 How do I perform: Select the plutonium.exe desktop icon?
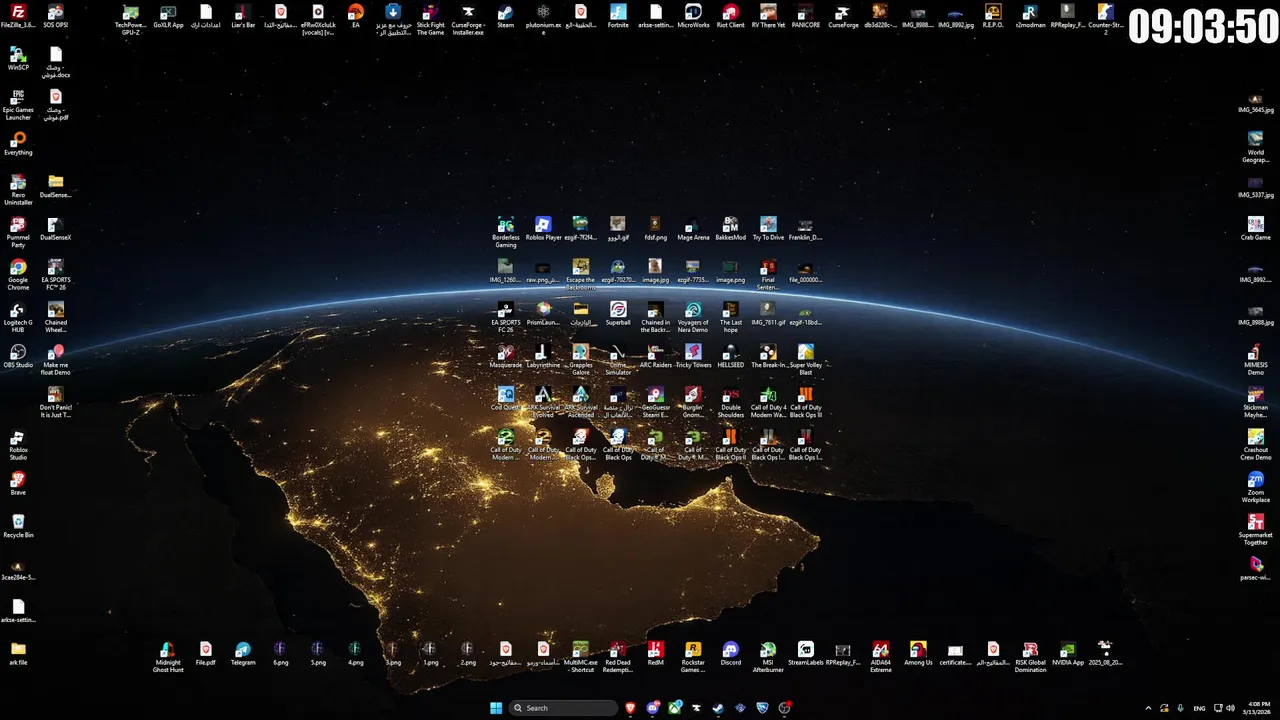point(543,19)
